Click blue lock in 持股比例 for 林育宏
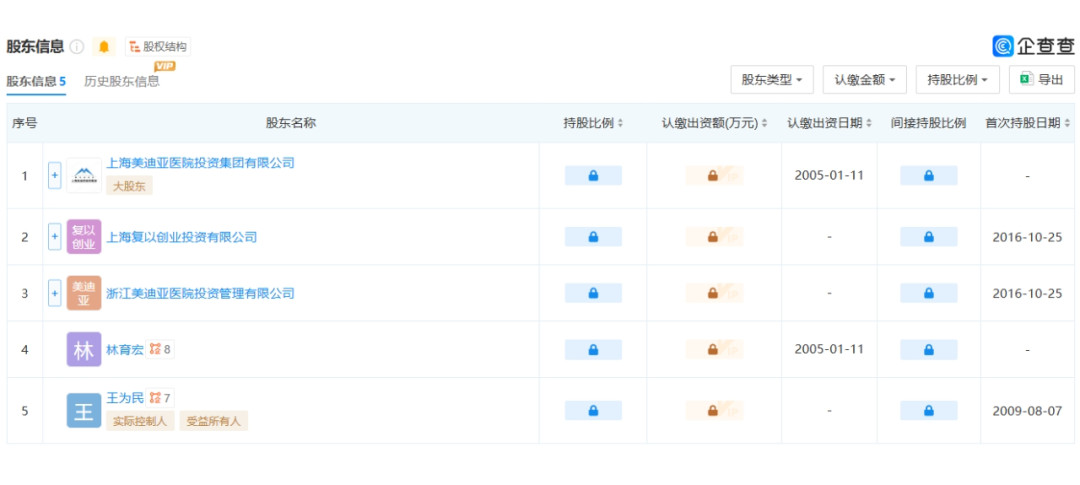1080x485 pixels. click(593, 350)
